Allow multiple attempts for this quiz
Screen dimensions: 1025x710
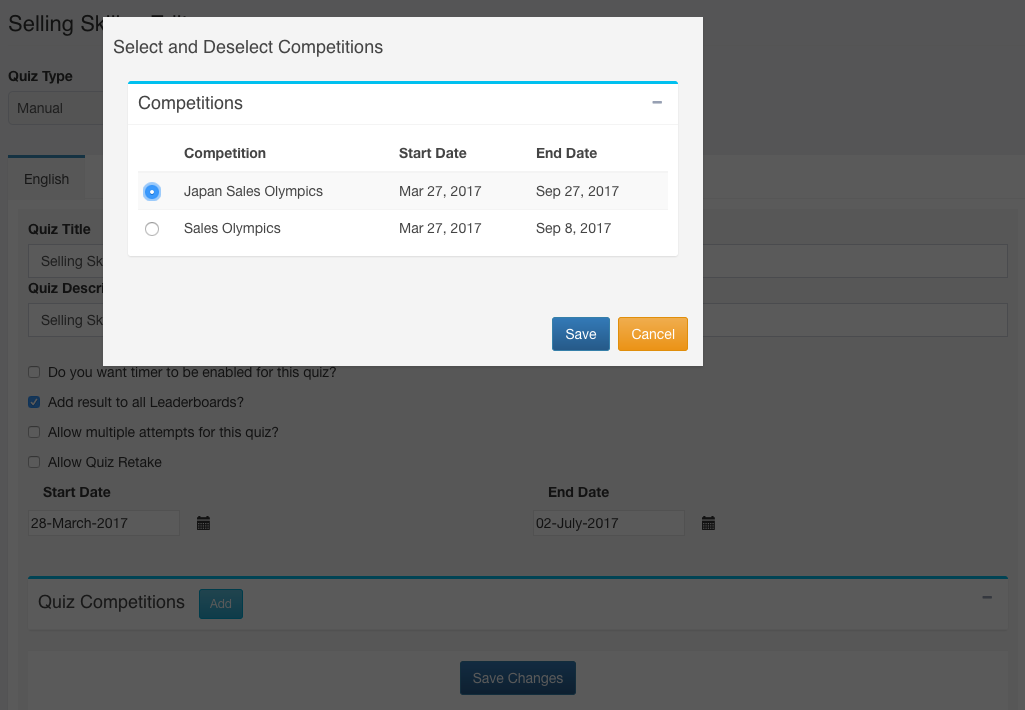pyautogui.click(x=34, y=432)
